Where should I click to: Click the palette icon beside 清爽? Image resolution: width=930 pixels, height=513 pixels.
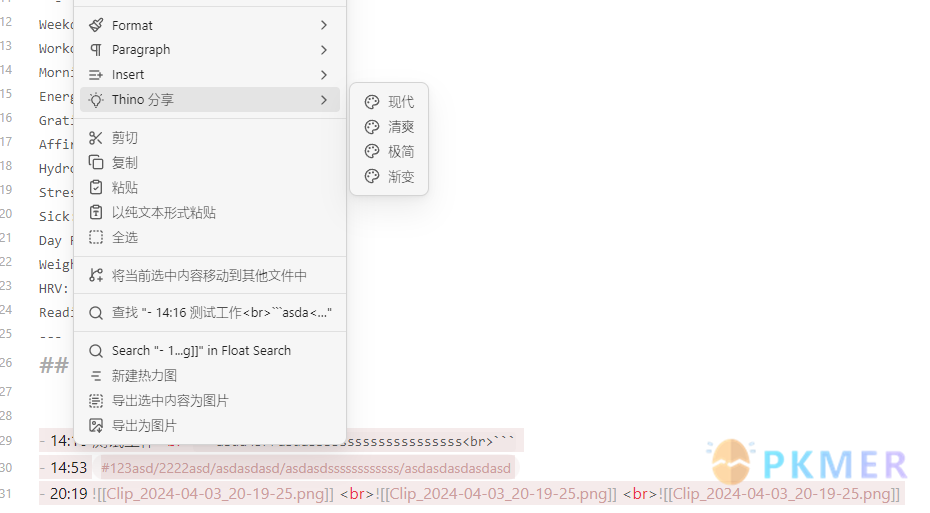pyautogui.click(x=372, y=127)
